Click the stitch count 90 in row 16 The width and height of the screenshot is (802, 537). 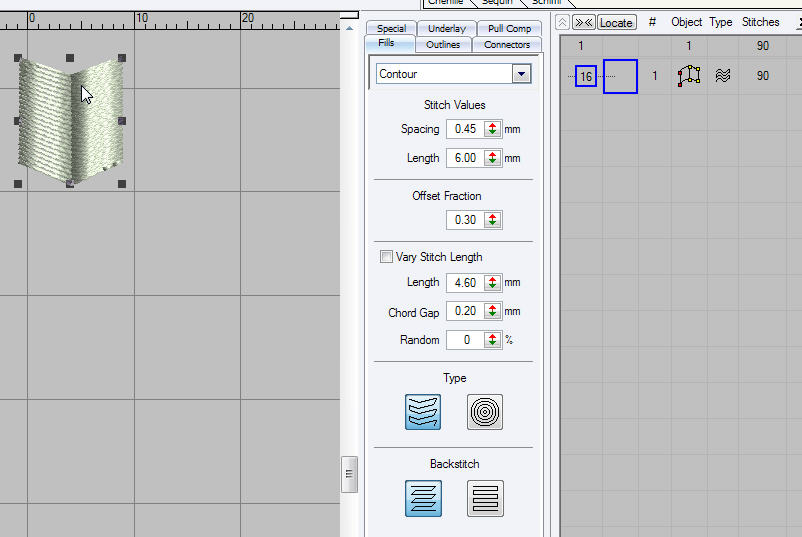click(763, 76)
